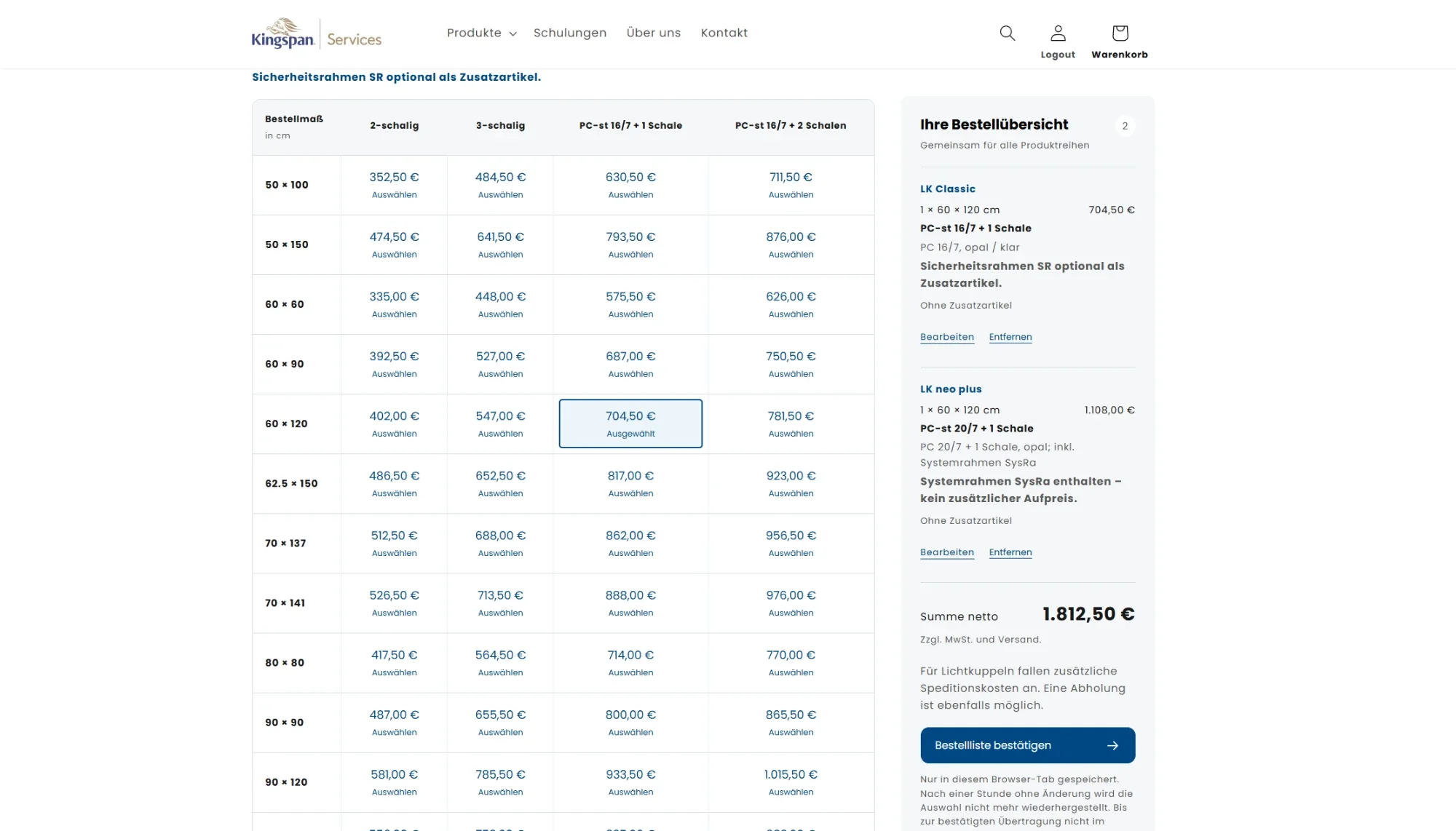Click Bearbeiten for LK Classic item
Image resolution: width=1456 pixels, height=831 pixels.
947,337
